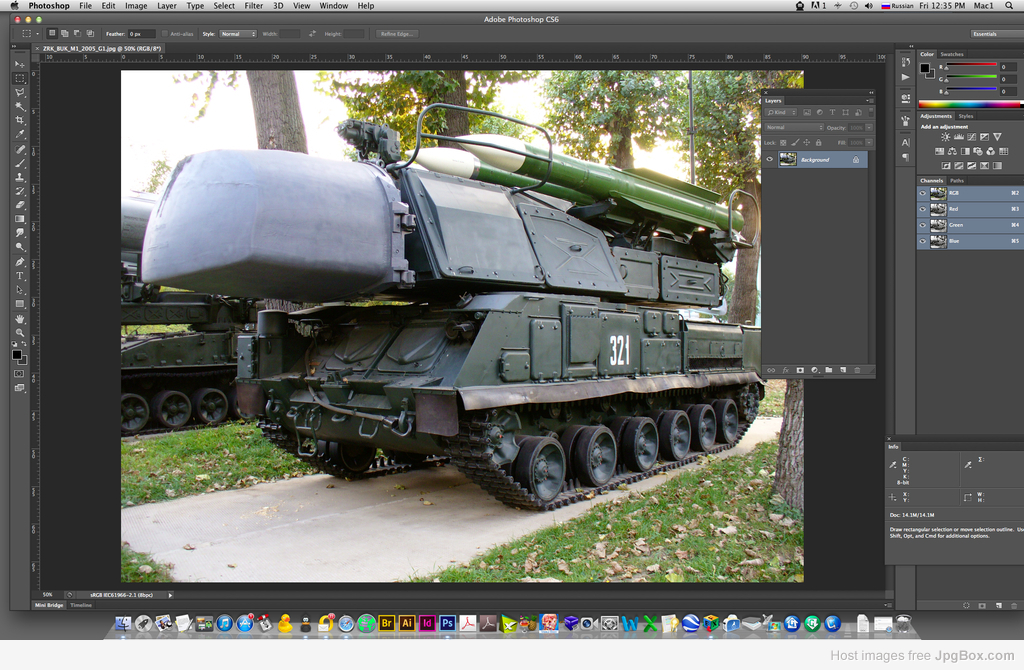Screen dimensions: 1024x670
Task: Toggle visibility of the Blue channel
Action: pyautogui.click(x=923, y=241)
